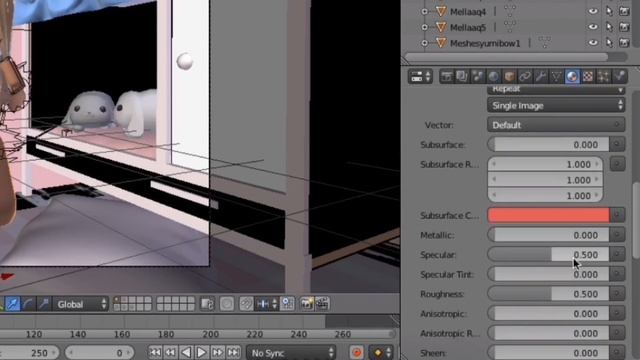Render OpenGL still image icon
This screenshot has width=640, height=360.
coord(307,304)
